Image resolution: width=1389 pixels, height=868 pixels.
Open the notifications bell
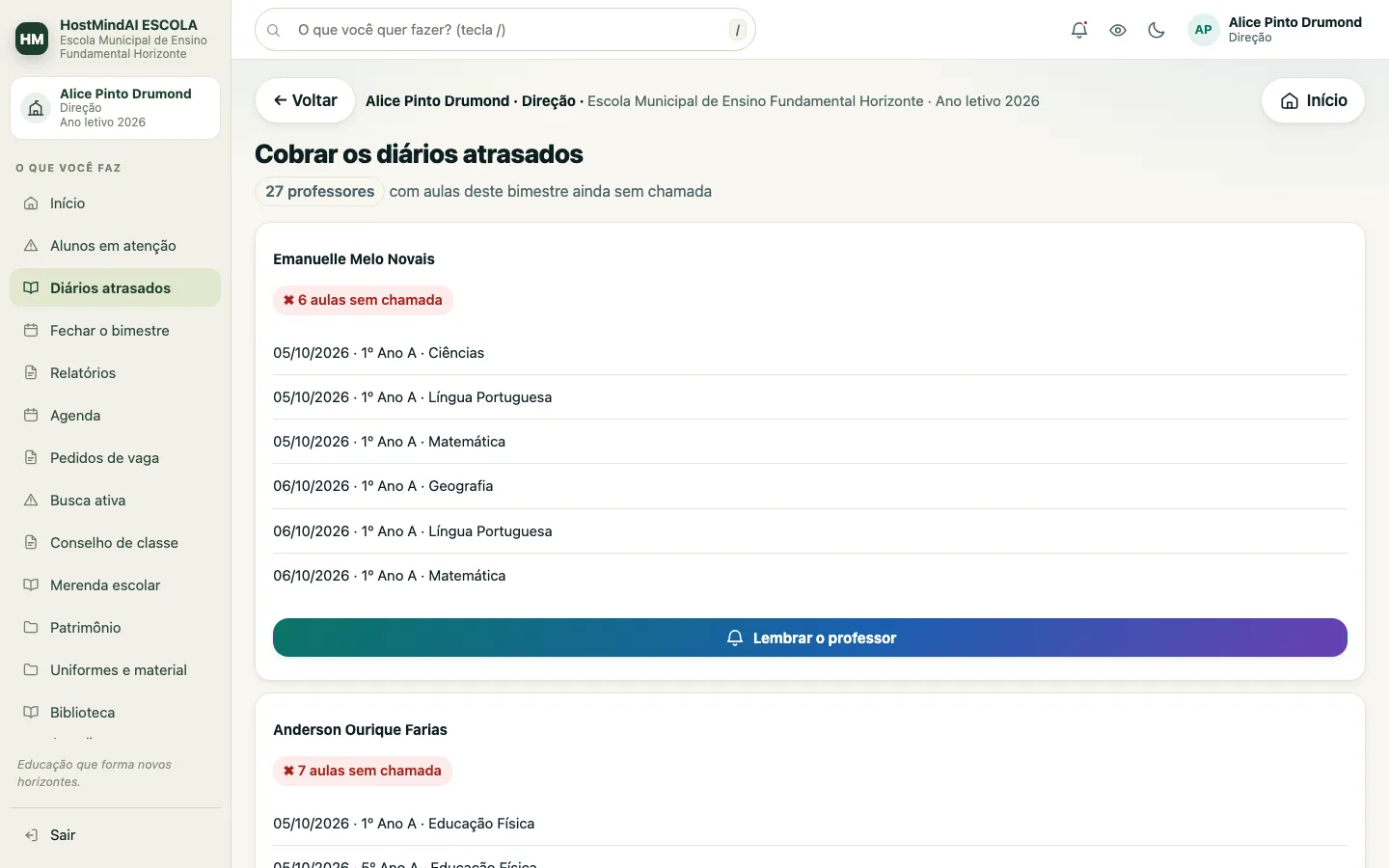(x=1079, y=30)
